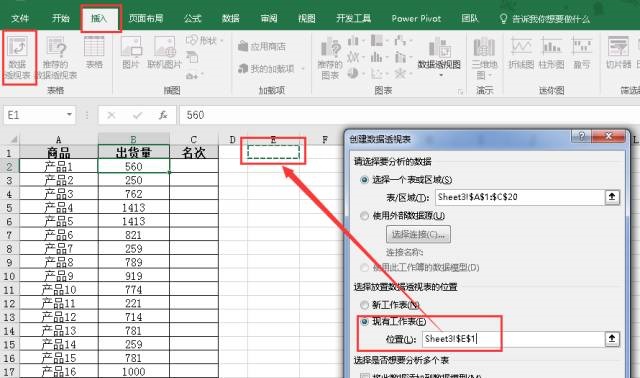
Task: Click the formula bar showing 560
Action: (x=410, y=115)
